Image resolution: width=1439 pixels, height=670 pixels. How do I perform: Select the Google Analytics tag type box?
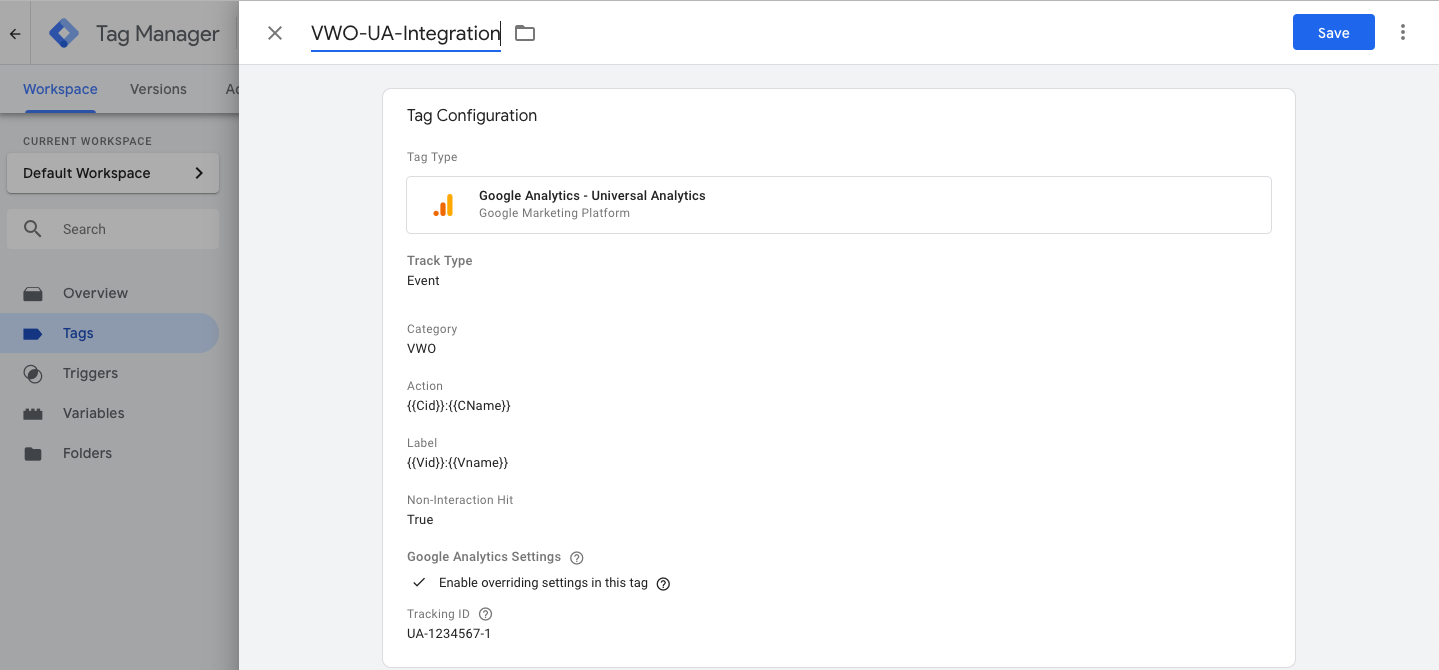tap(839, 205)
